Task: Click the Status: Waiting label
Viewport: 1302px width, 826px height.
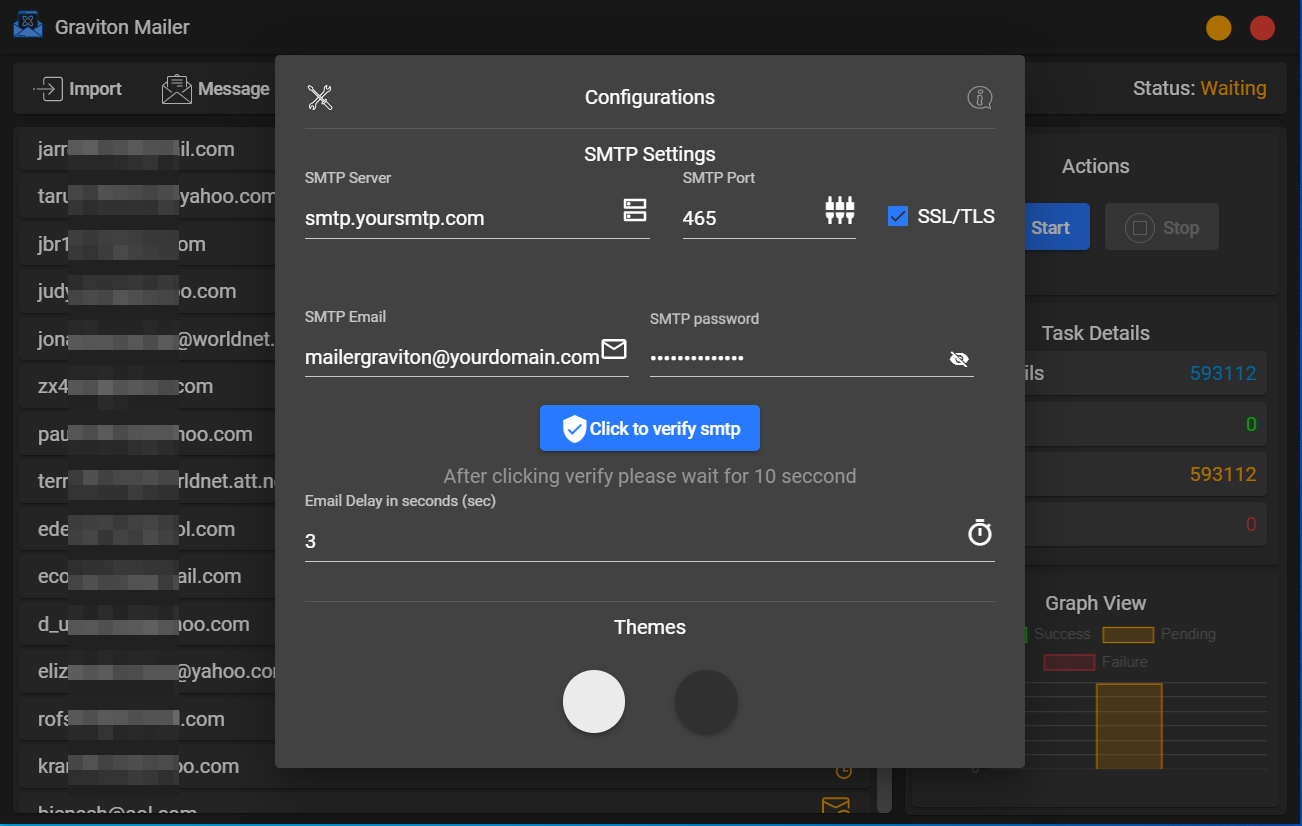Action: [1199, 88]
